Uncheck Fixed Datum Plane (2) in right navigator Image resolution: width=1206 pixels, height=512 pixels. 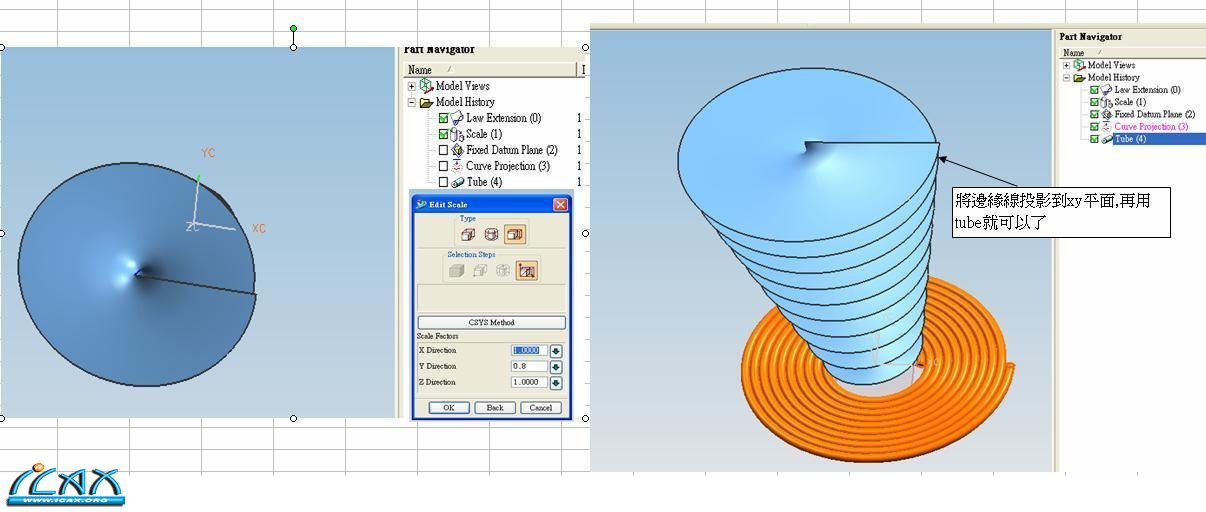(x=1094, y=114)
